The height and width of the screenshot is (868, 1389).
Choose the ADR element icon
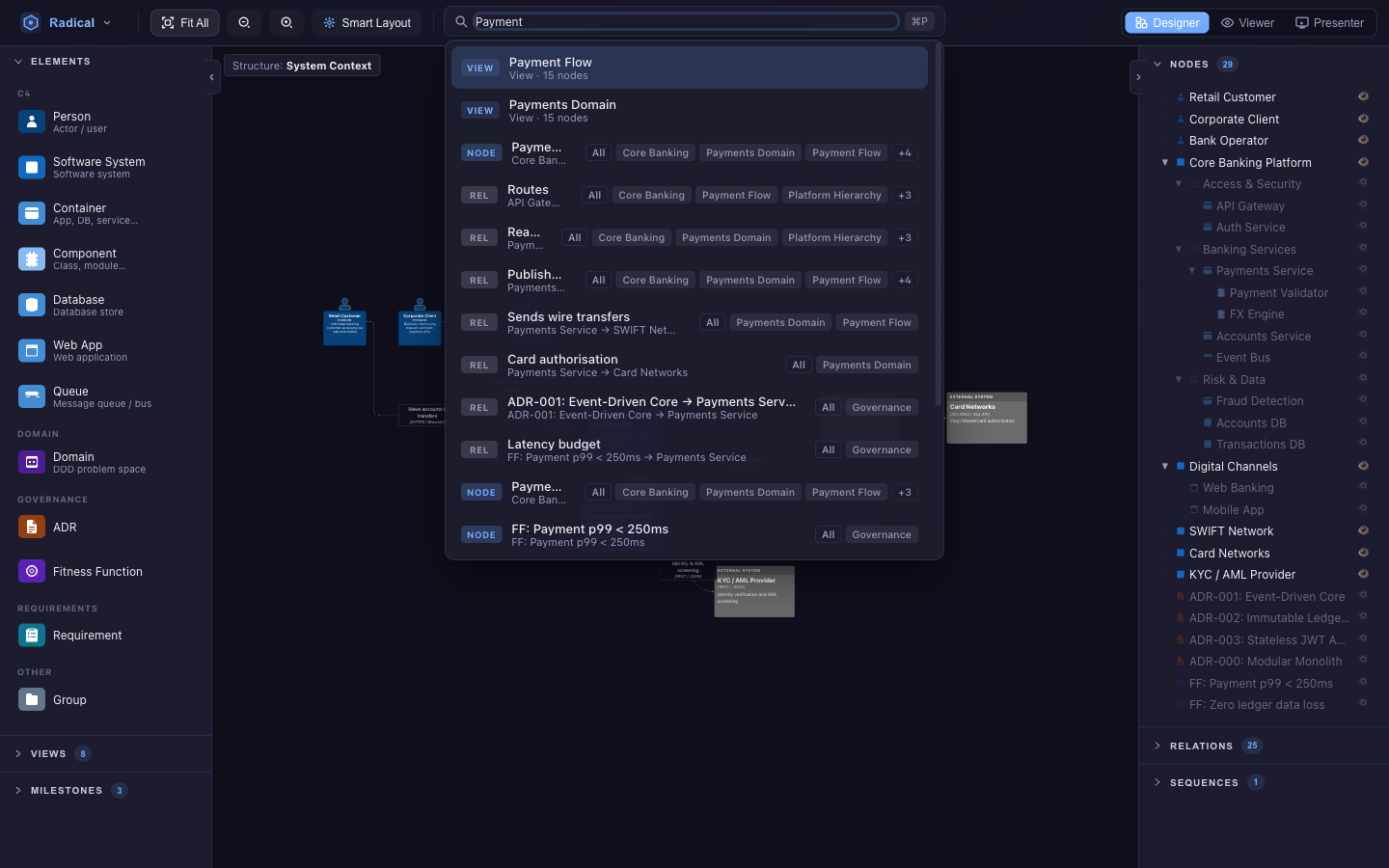32,527
